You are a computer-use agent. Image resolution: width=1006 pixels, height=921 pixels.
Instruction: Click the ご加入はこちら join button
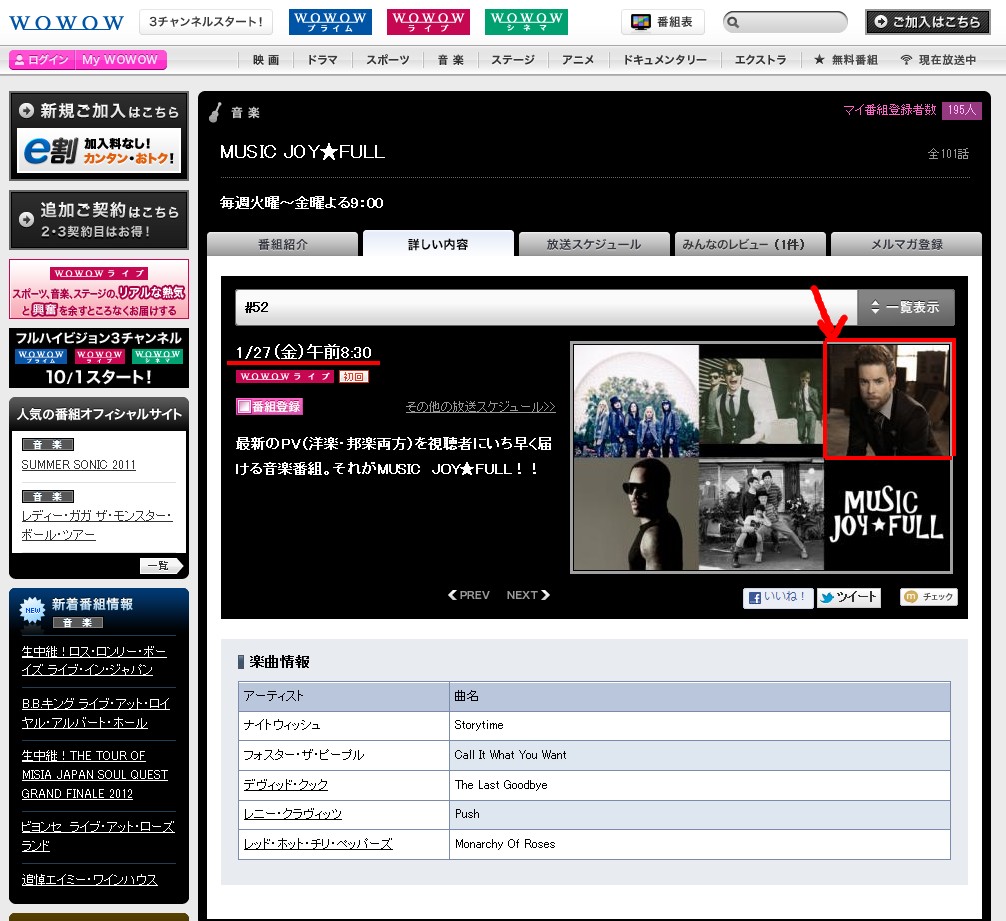click(927, 22)
